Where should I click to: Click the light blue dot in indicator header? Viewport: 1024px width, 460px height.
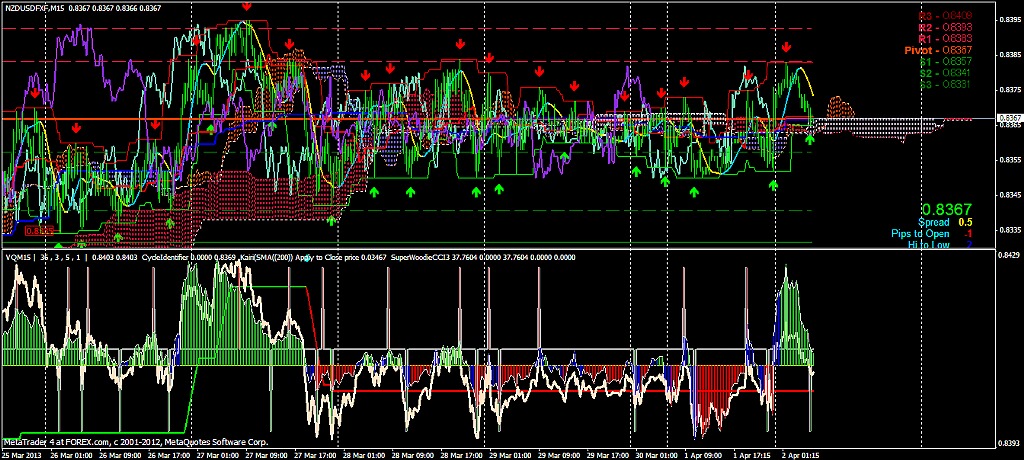coord(309,257)
